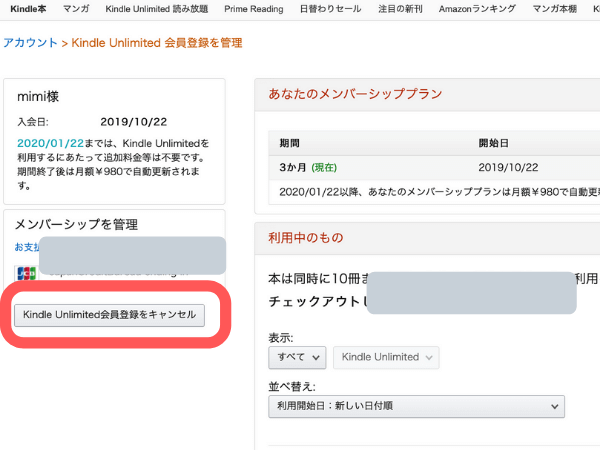Click the 2020/01/22 date text in the mimi様 panel
The height and width of the screenshot is (450, 600).
point(51,143)
